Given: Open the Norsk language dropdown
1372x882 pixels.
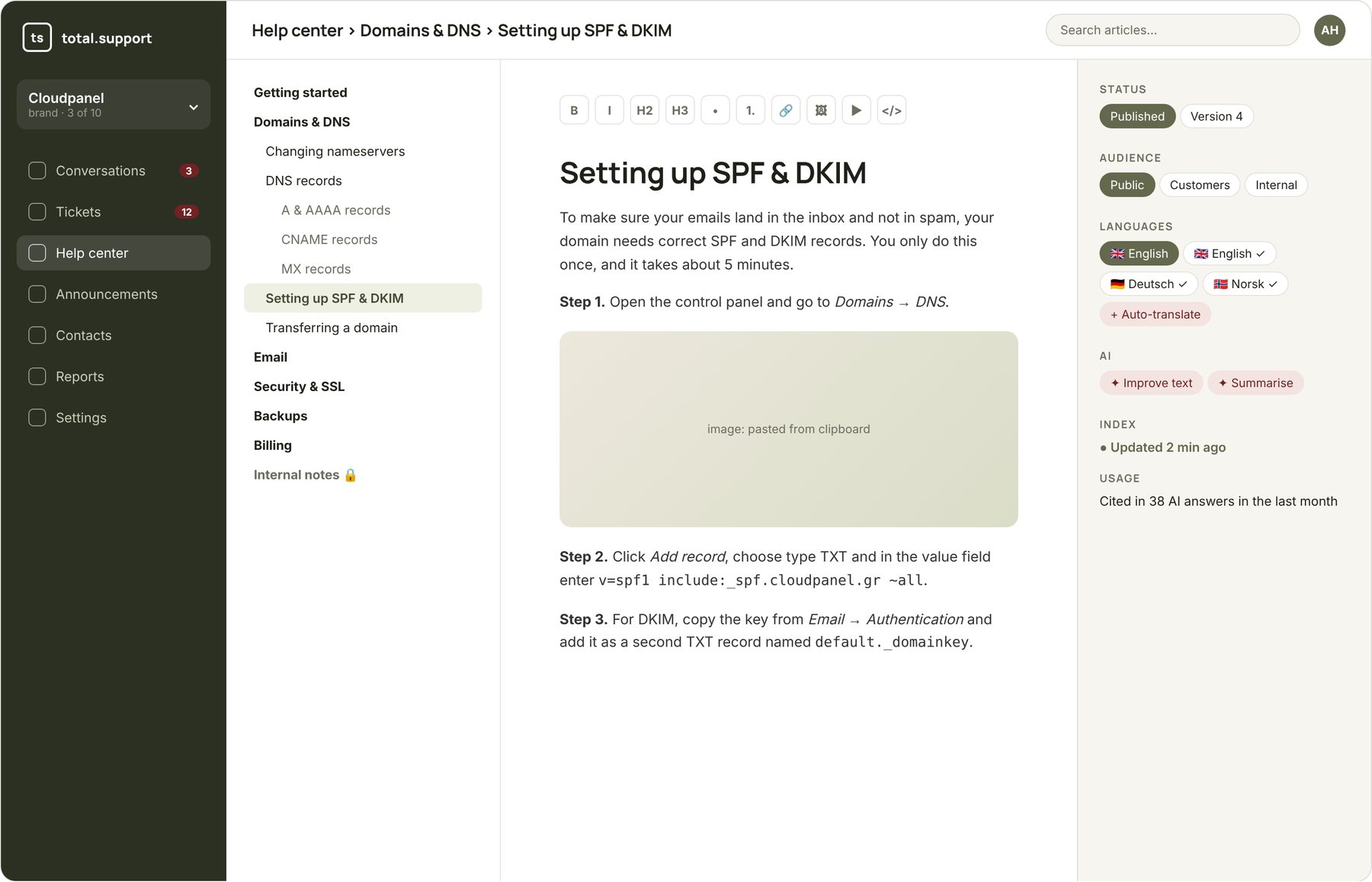Looking at the screenshot, I should [x=1245, y=284].
